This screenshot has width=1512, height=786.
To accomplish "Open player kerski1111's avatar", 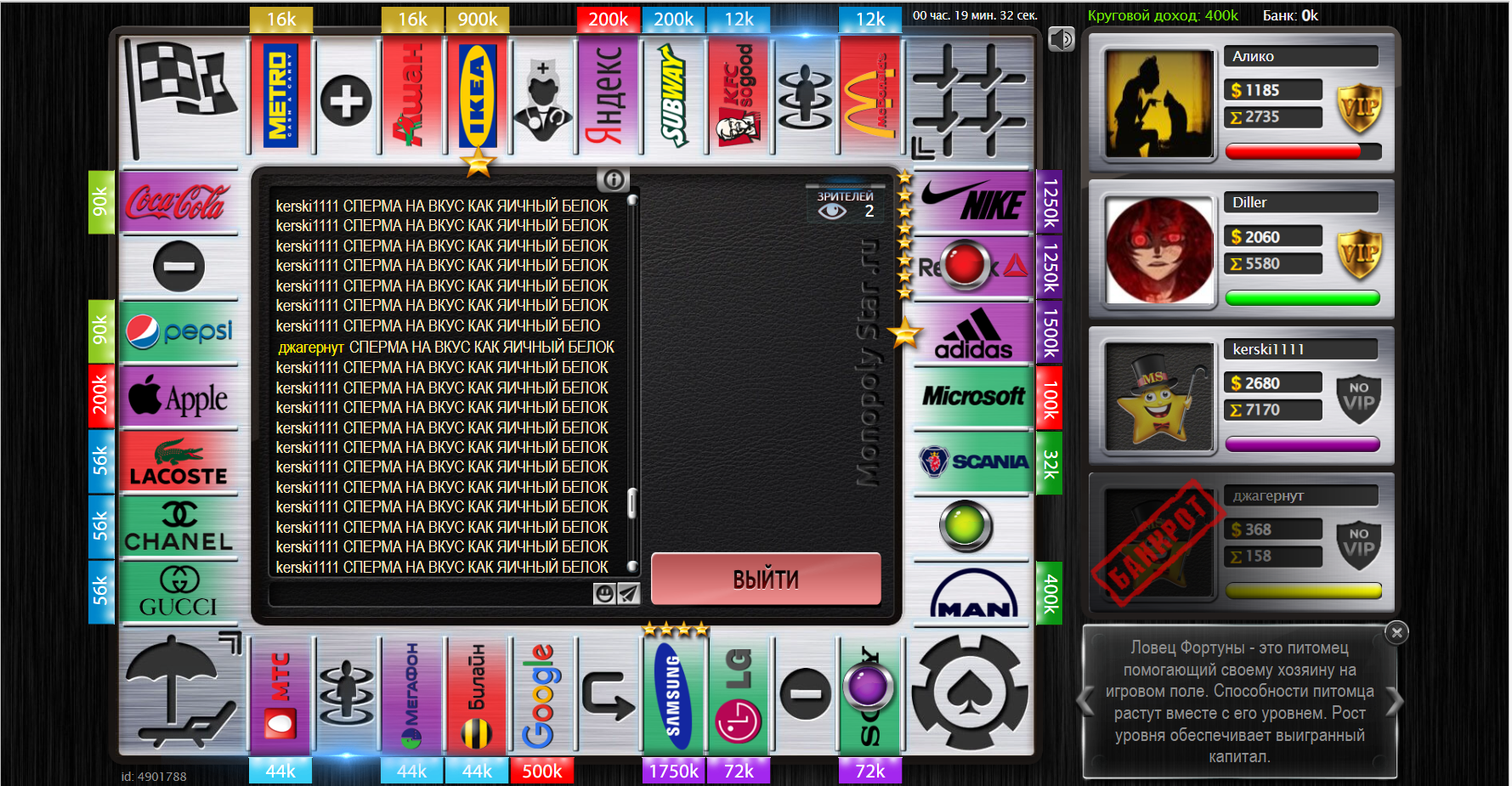I will point(1159,397).
